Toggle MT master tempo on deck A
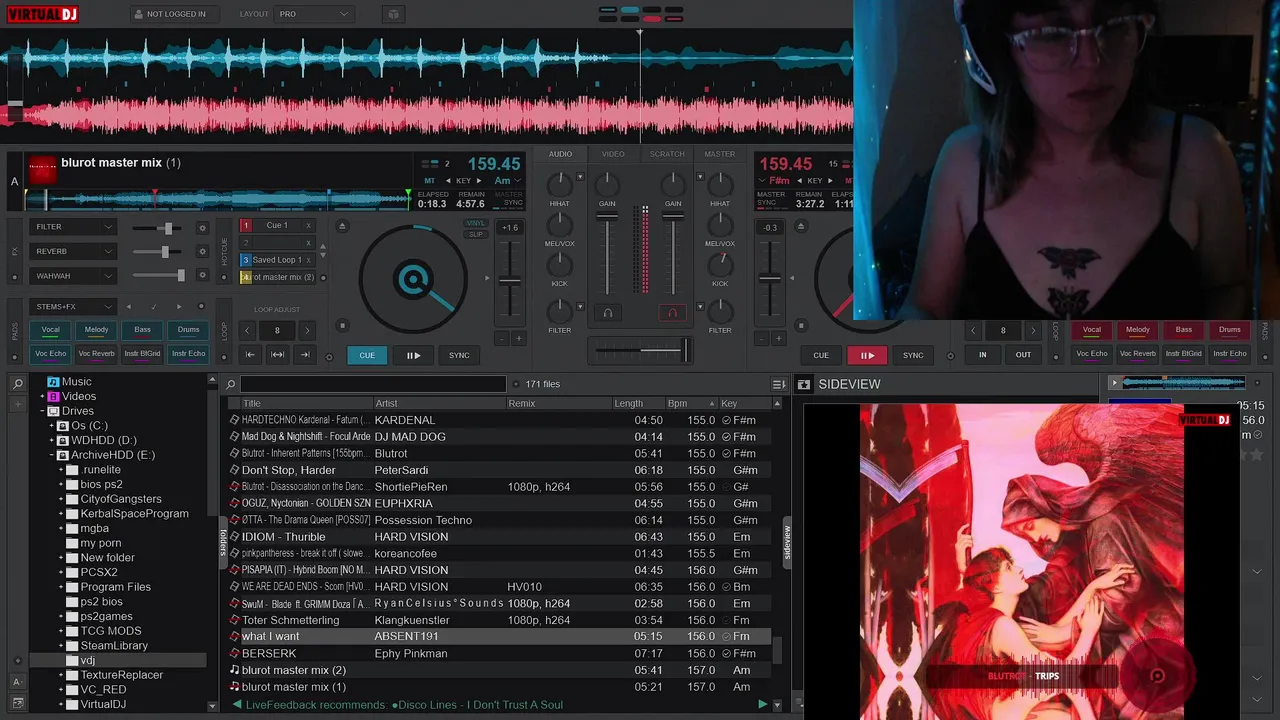This screenshot has height=720, width=1280. [430, 181]
